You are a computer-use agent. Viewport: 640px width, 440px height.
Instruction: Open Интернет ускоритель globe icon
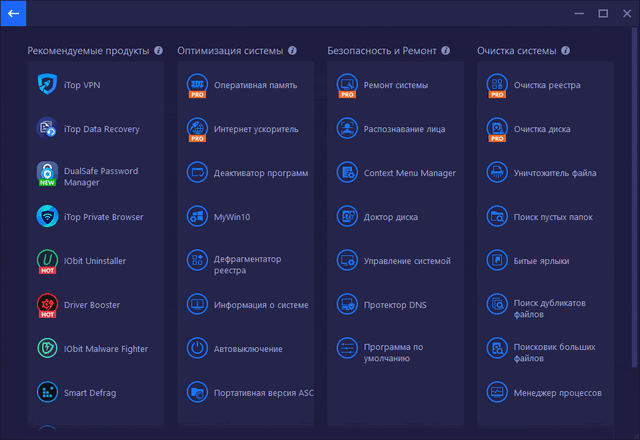pos(197,129)
